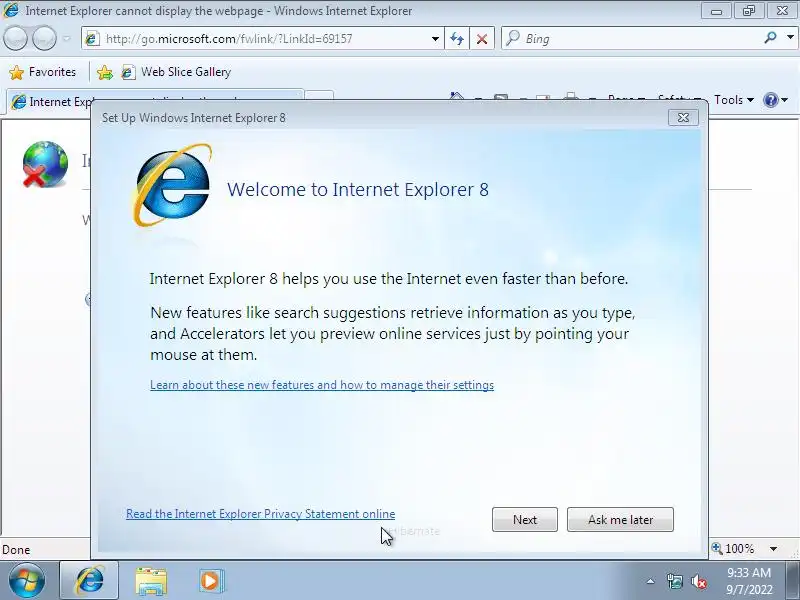This screenshot has height=600, width=800.
Task: Click the Welcome to Internet Explorer 8 heading
Action: point(358,189)
